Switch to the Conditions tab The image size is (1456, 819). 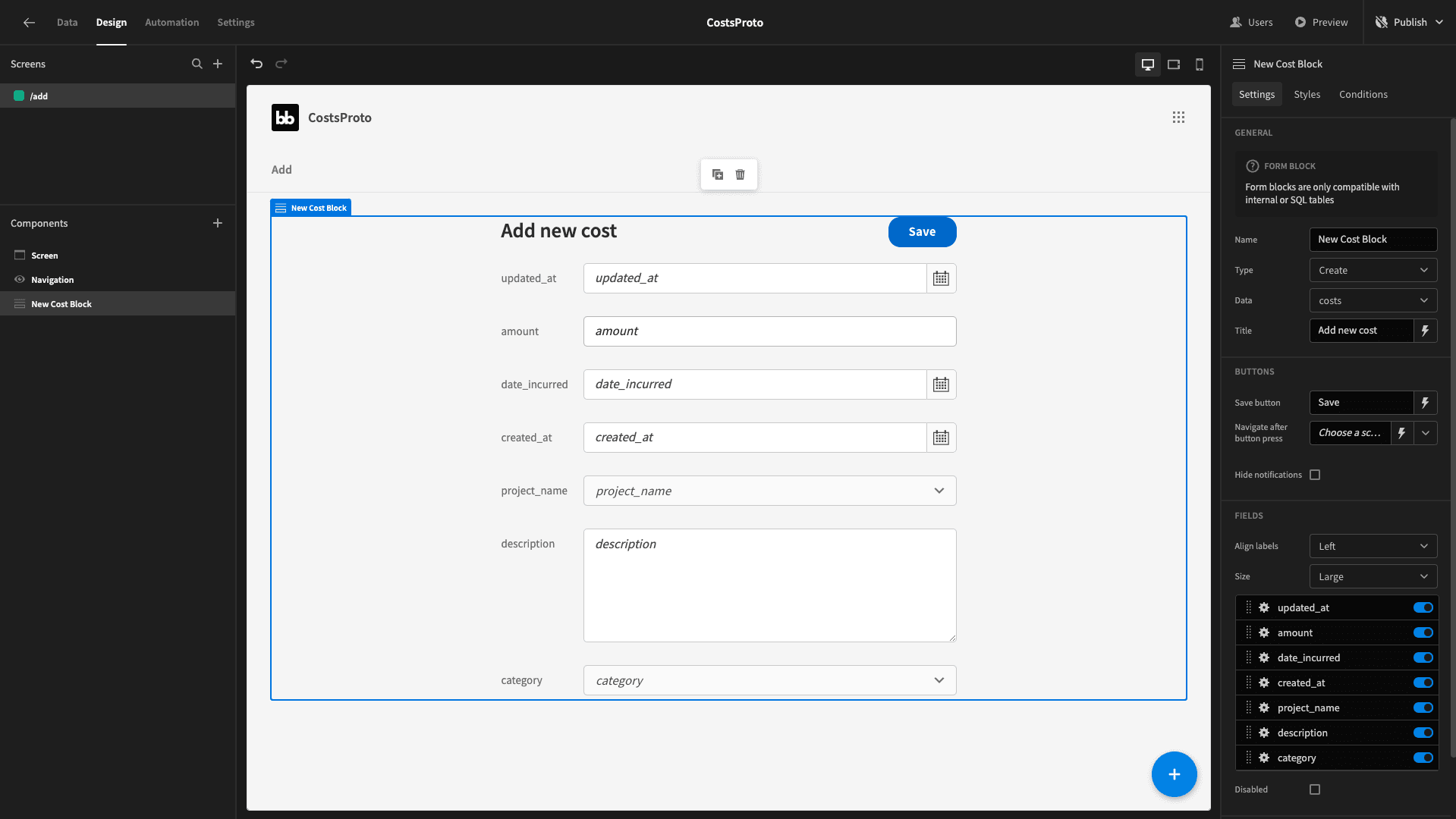point(1363,94)
